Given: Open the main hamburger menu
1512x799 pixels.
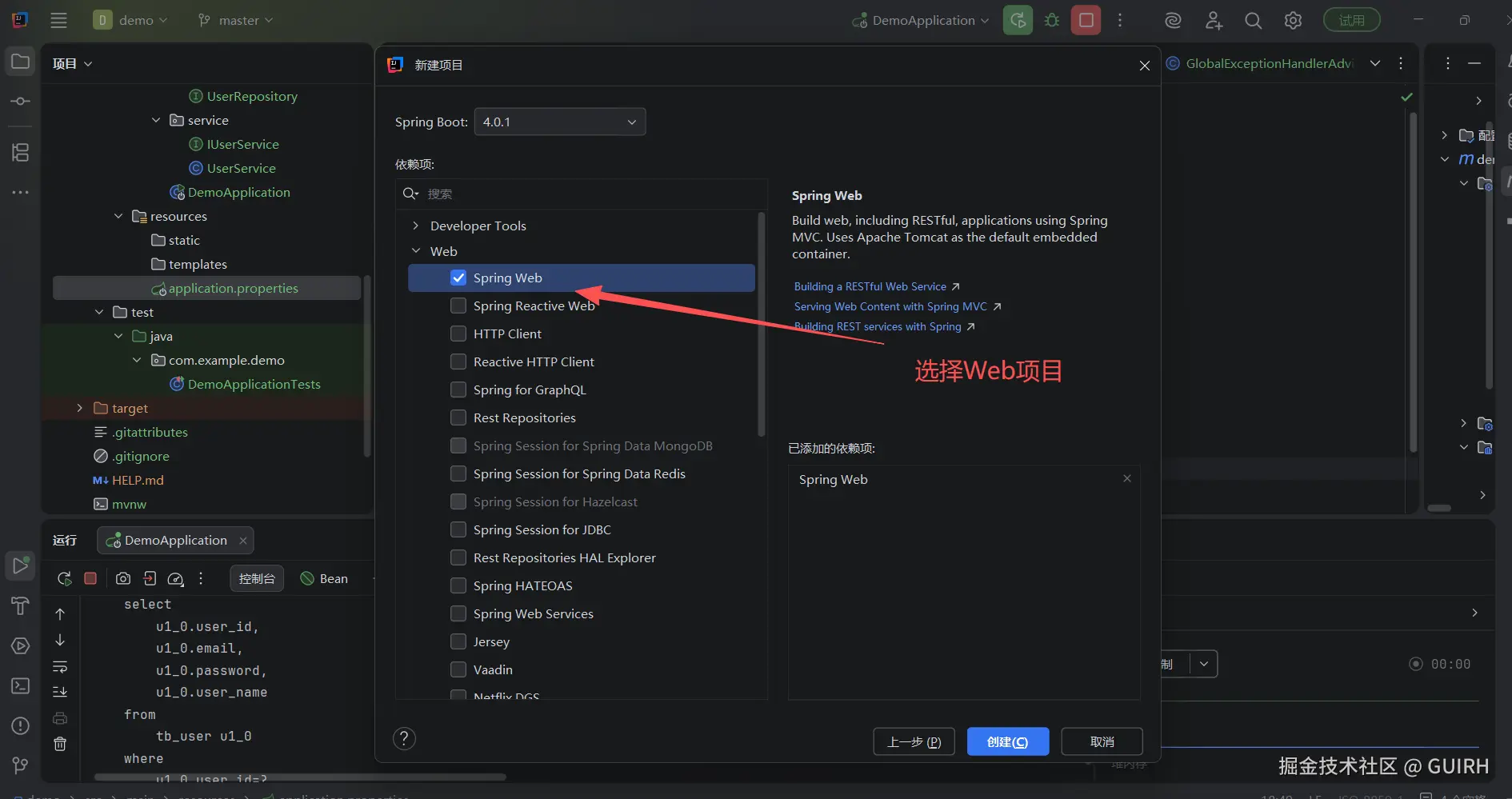Looking at the screenshot, I should click(58, 21).
